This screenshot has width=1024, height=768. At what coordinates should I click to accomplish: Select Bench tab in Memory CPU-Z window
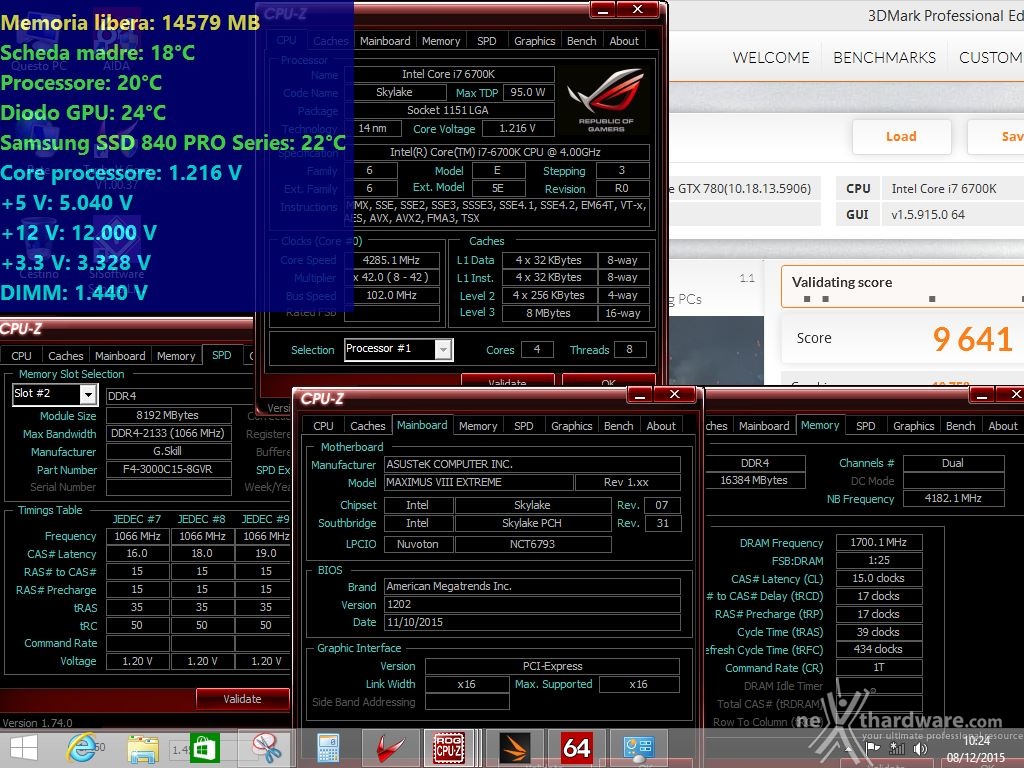coord(961,426)
